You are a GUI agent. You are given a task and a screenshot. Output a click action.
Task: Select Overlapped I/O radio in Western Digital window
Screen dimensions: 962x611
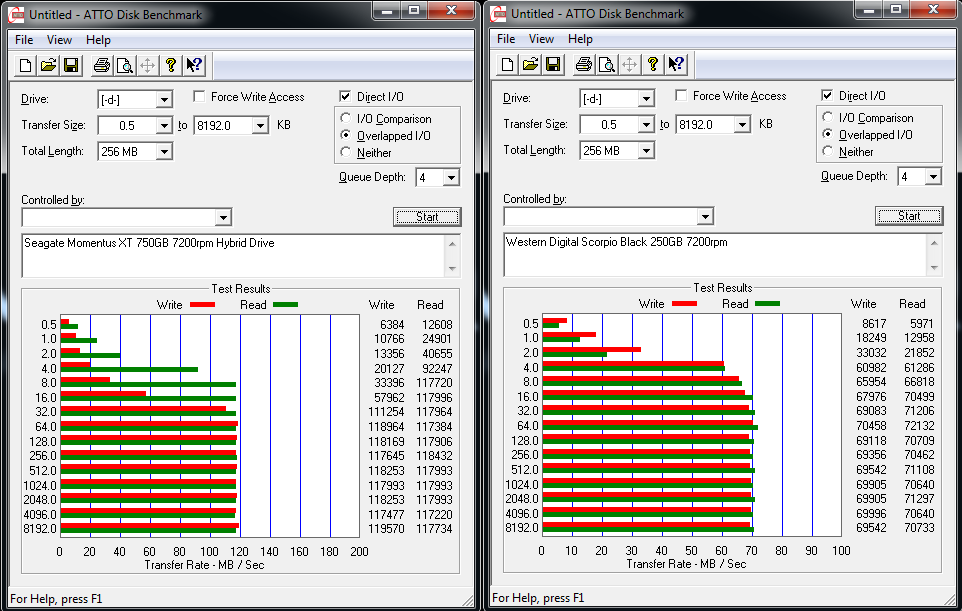click(828, 134)
